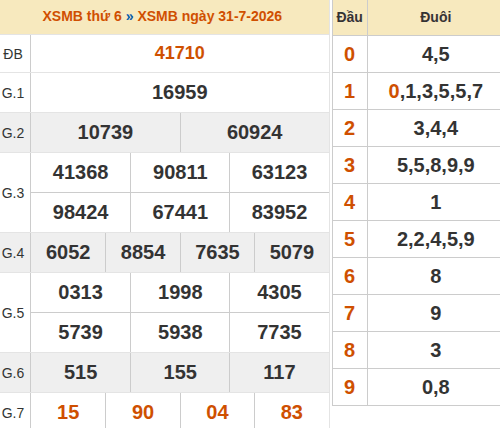500x428 pixels.
Task: Open the XSMB ngày 31-7-2026 link
Action: (x=210, y=16)
